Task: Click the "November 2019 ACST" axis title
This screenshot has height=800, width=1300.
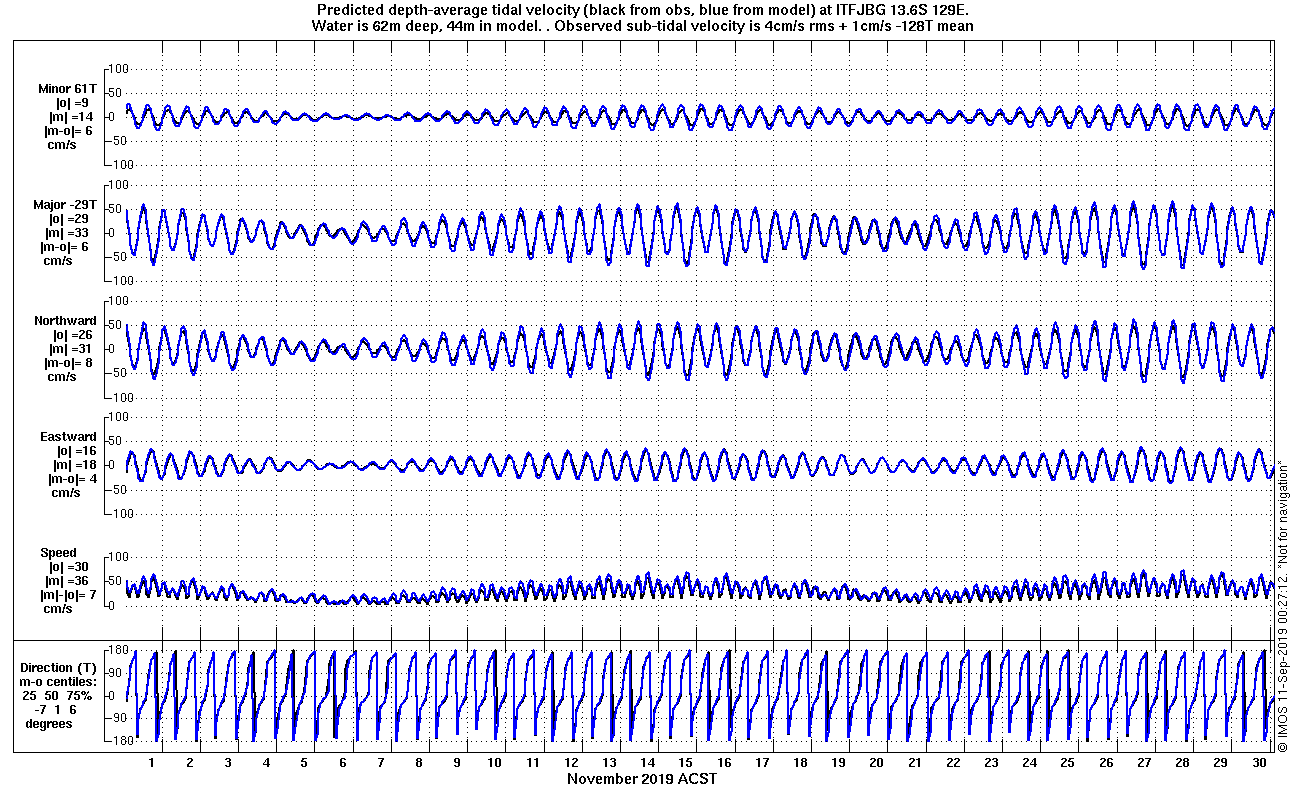Action: 642,778
